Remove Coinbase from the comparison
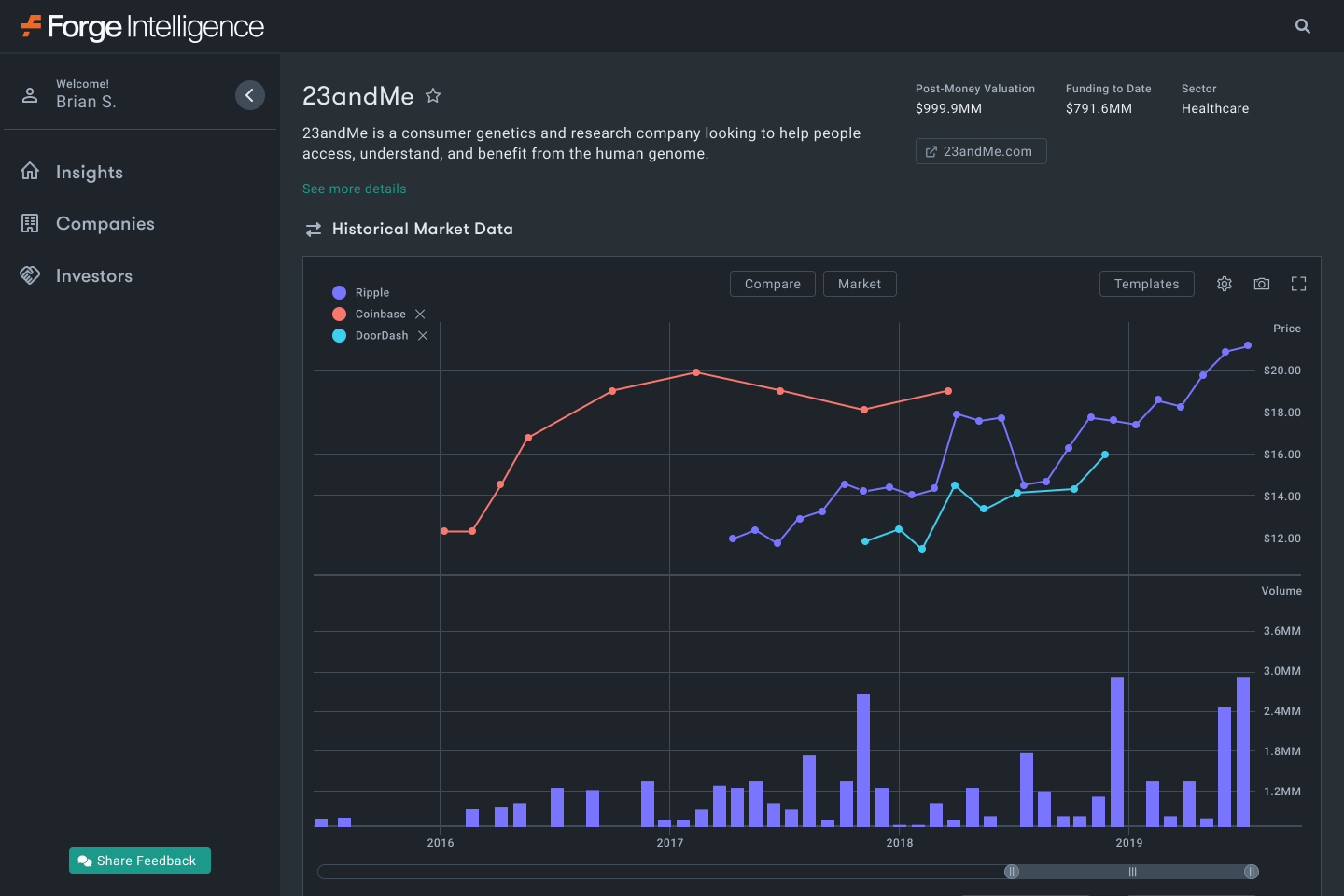 [420, 315]
